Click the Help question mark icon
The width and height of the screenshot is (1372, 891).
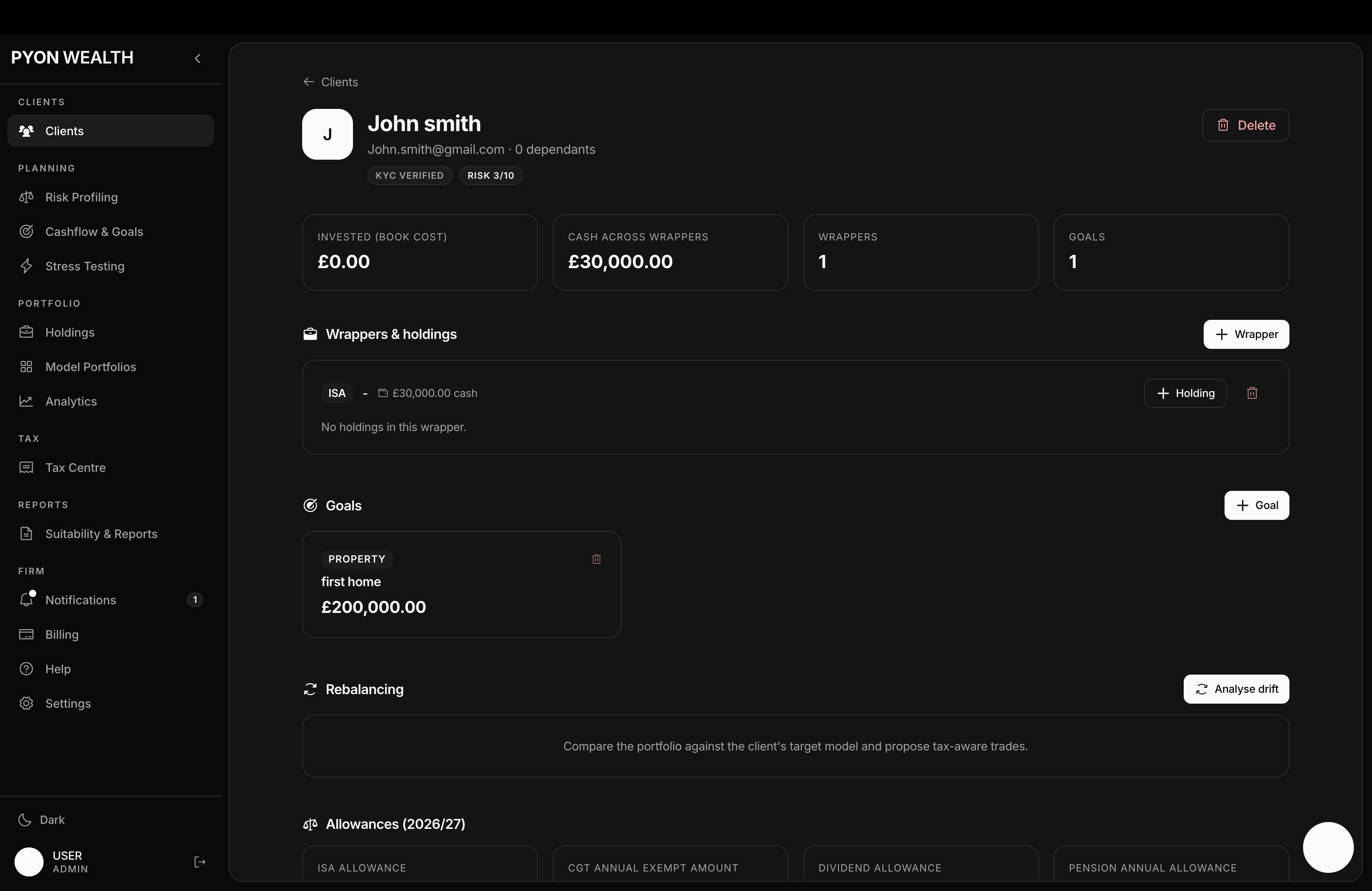pyautogui.click(x=26, y=669)
